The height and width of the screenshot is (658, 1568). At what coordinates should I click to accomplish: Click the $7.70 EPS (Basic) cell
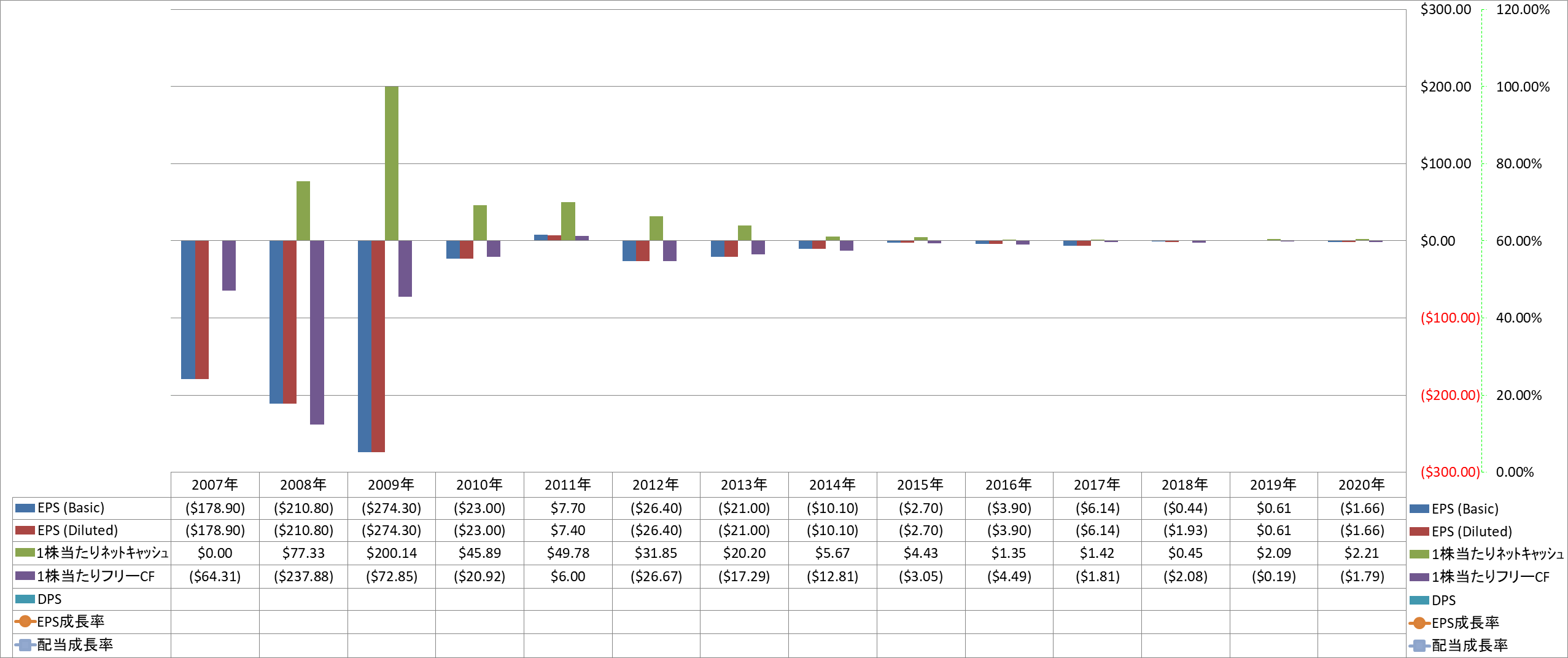tap(568, 508)
